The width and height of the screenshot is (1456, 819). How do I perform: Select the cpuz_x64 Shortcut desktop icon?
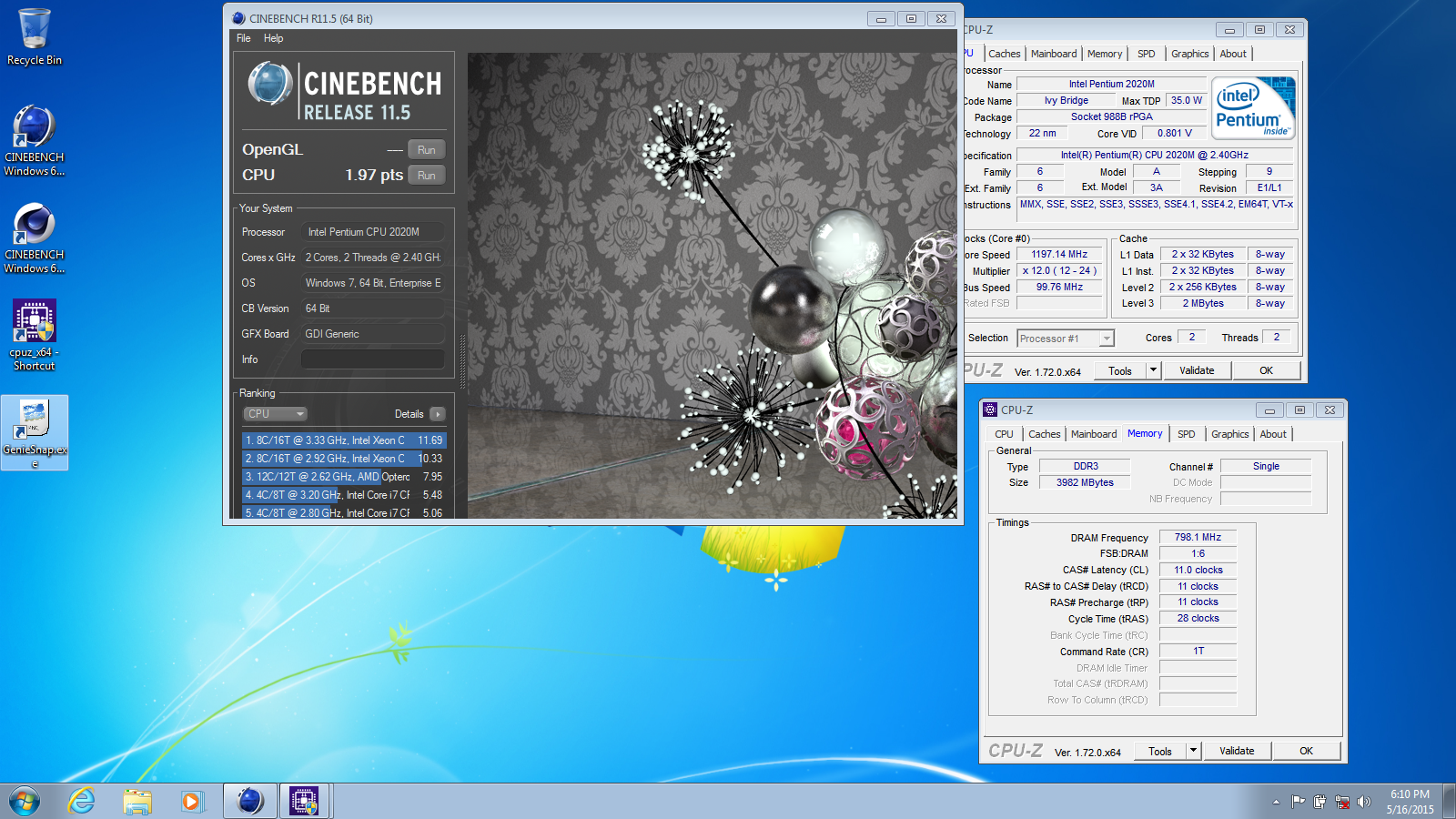point(35,335)
